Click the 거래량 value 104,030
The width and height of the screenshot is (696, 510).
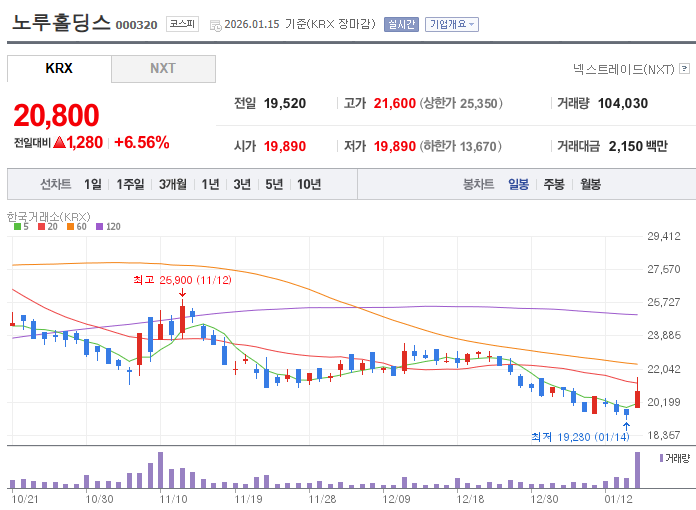(x=623, y=103)
